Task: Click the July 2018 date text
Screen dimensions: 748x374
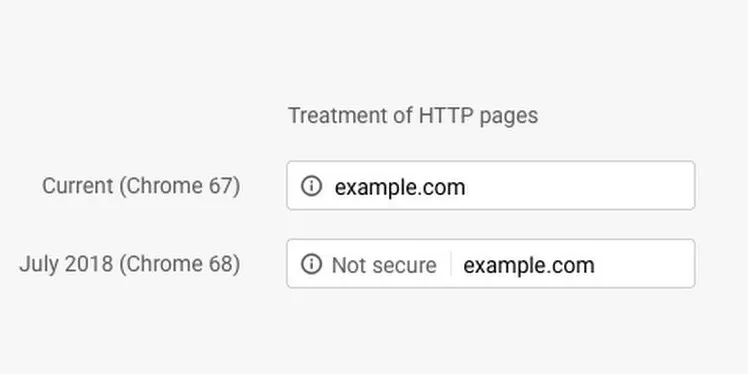Action: (x=66, y=264)
